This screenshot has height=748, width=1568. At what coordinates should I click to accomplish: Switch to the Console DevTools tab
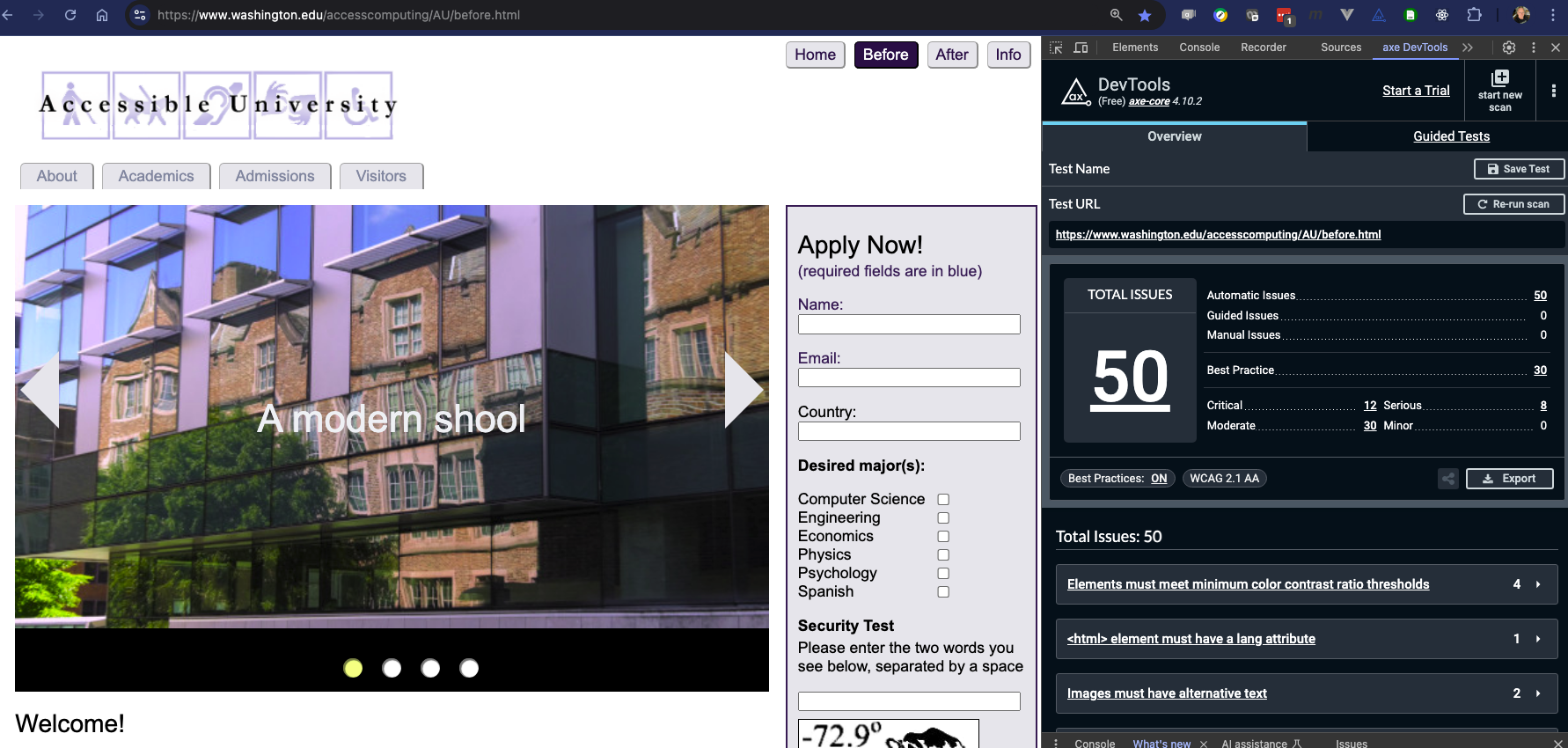(1199, 48)
